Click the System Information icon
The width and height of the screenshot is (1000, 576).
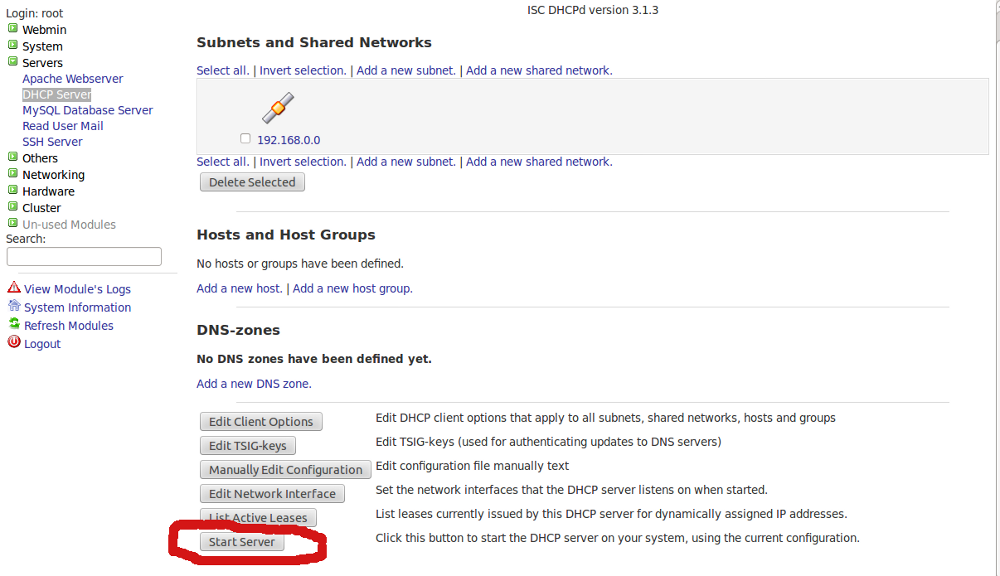[x=14, y=306]
